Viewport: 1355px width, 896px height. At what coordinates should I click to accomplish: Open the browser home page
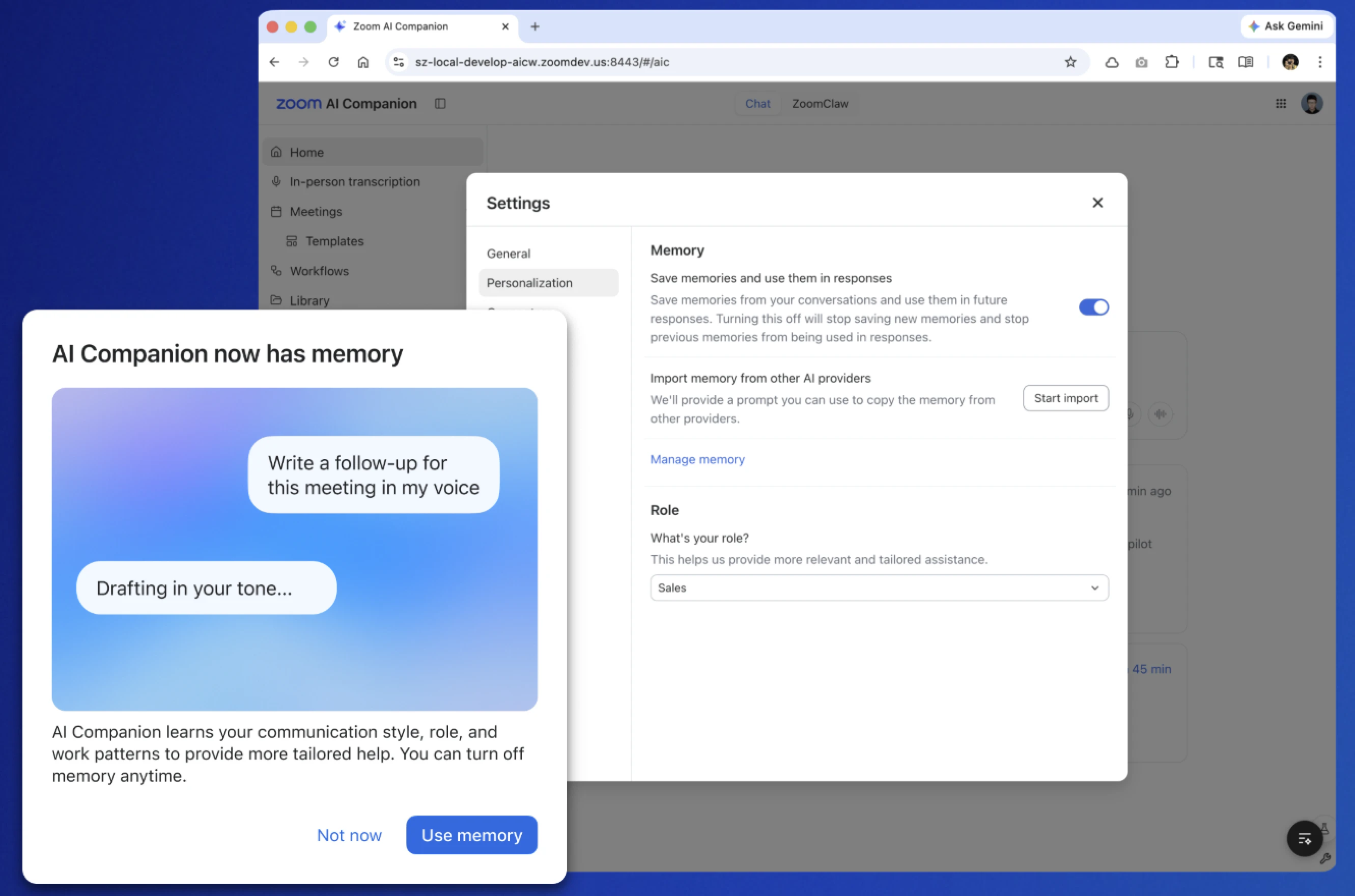pos(363,62)
